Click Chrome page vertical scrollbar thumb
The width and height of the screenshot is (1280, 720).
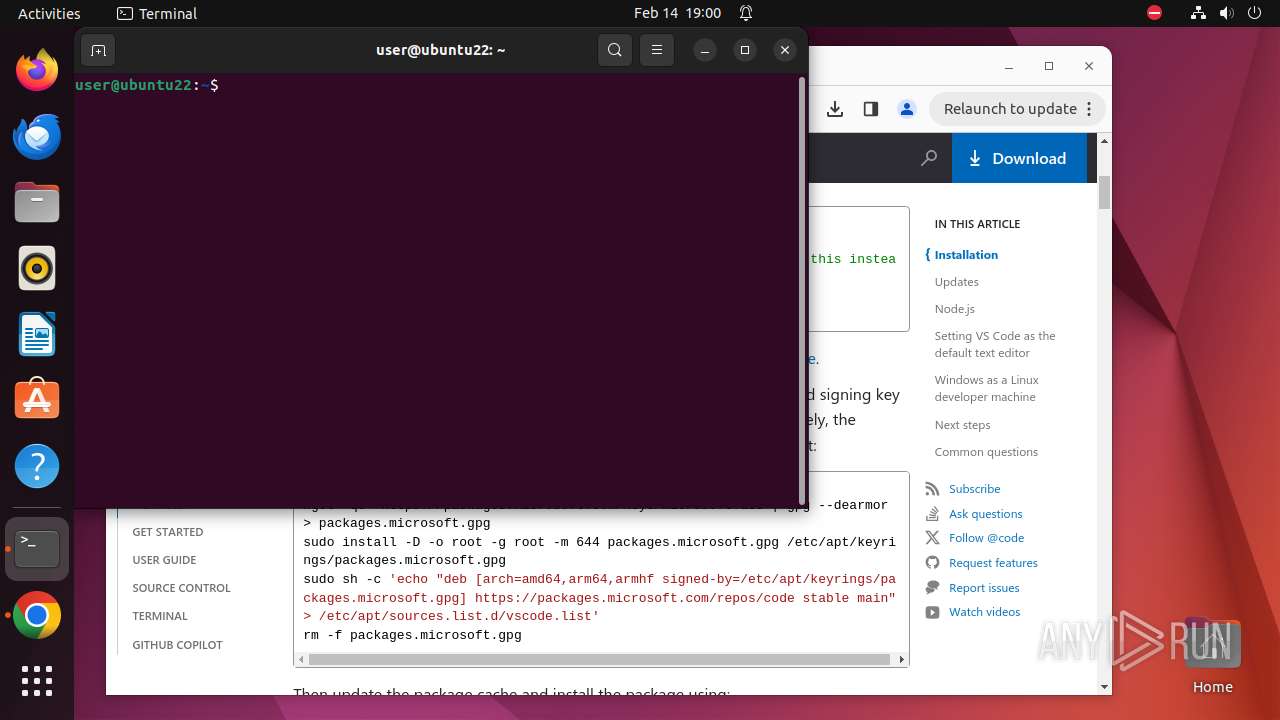[x=1104, y=192]
